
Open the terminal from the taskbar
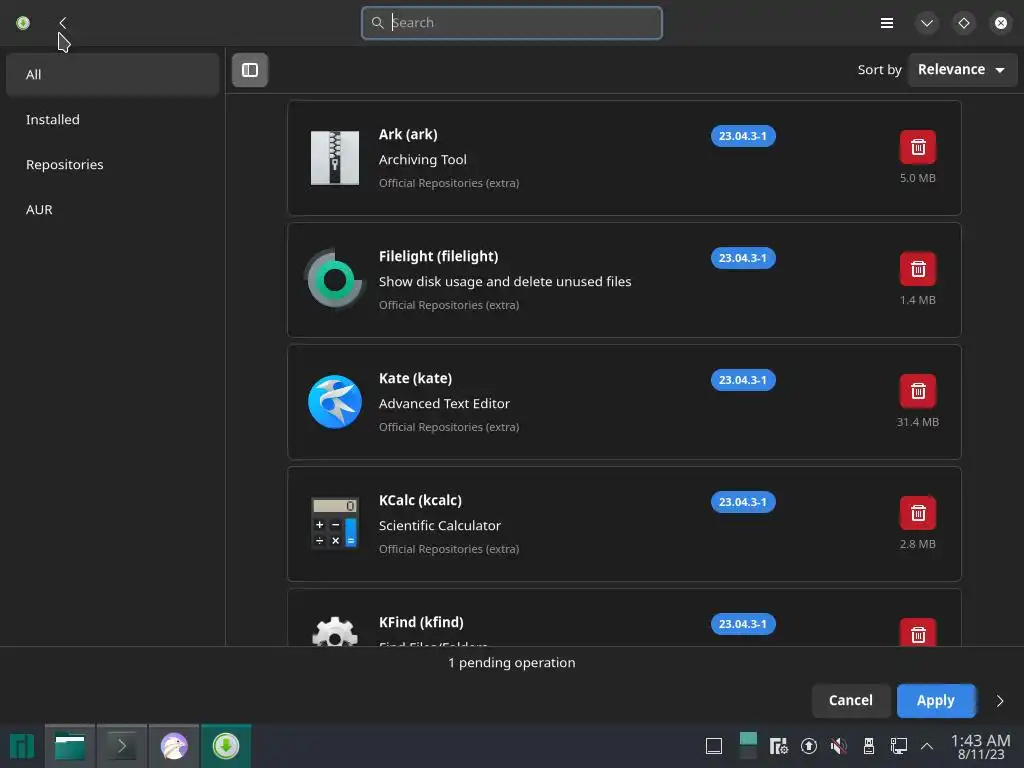coord(121,746)
